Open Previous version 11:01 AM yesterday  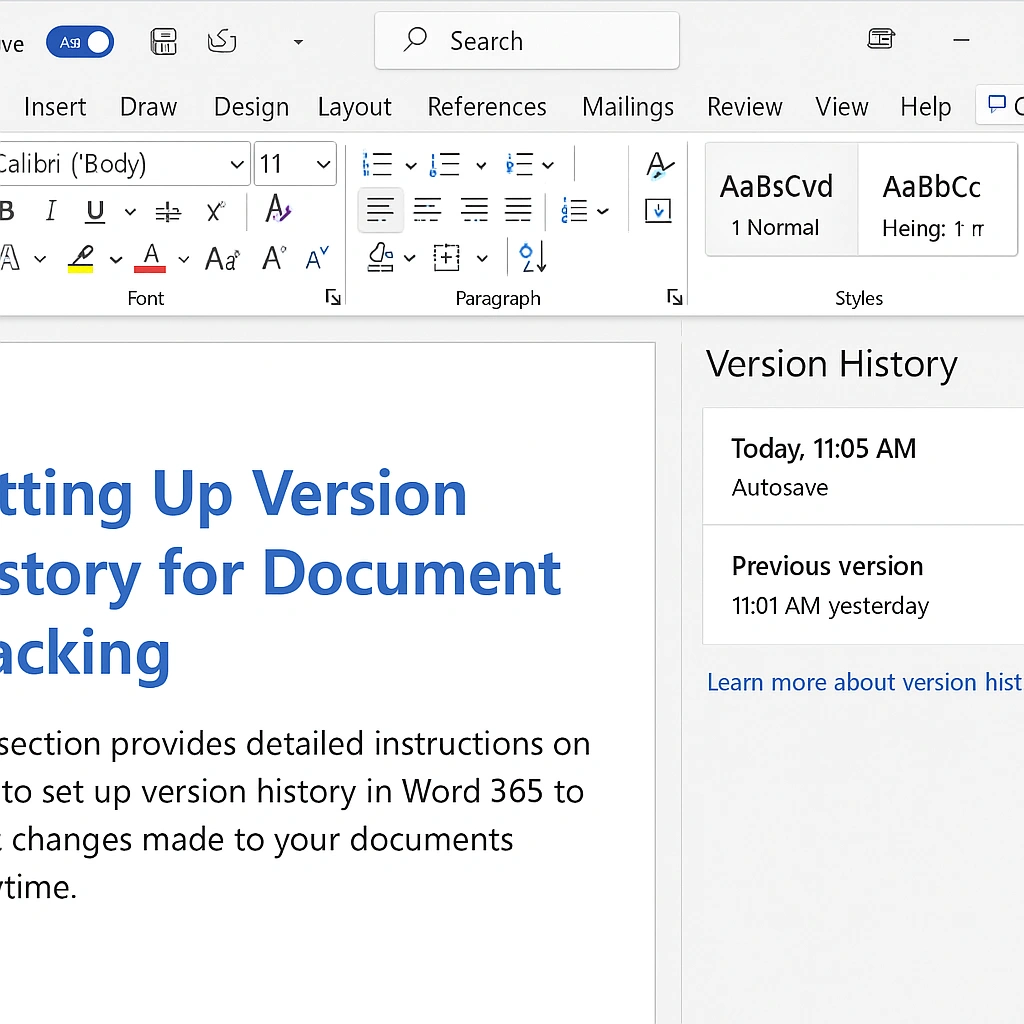pos(863,584)
